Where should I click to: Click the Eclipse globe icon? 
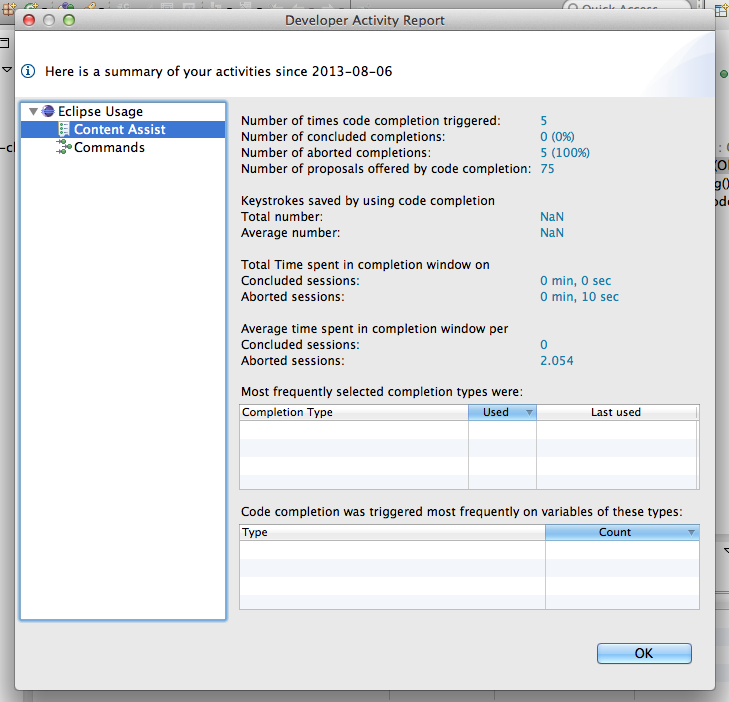[48, 111]
